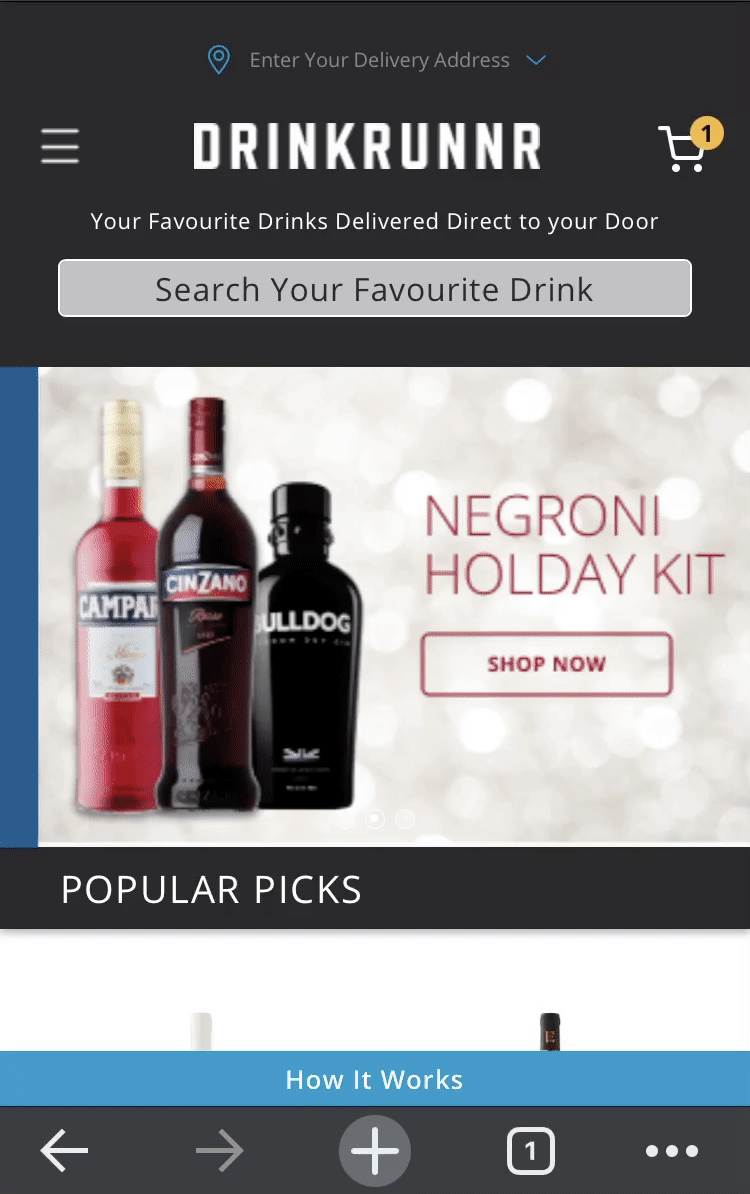Screen dimensions: 750x1194
Task: Open new tab with plus button
Action: click(x=375, y=1150)
